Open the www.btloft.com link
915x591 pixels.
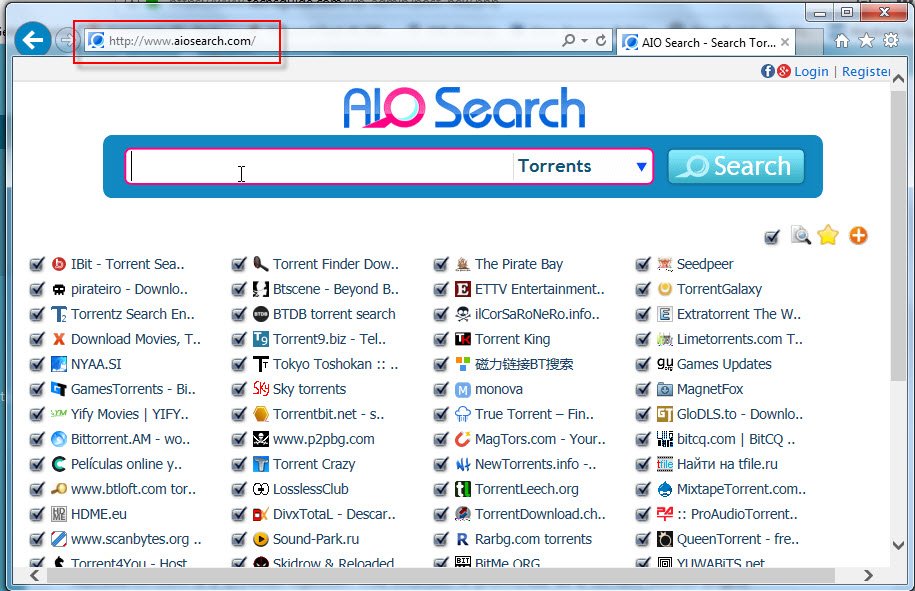click(133, 489)
